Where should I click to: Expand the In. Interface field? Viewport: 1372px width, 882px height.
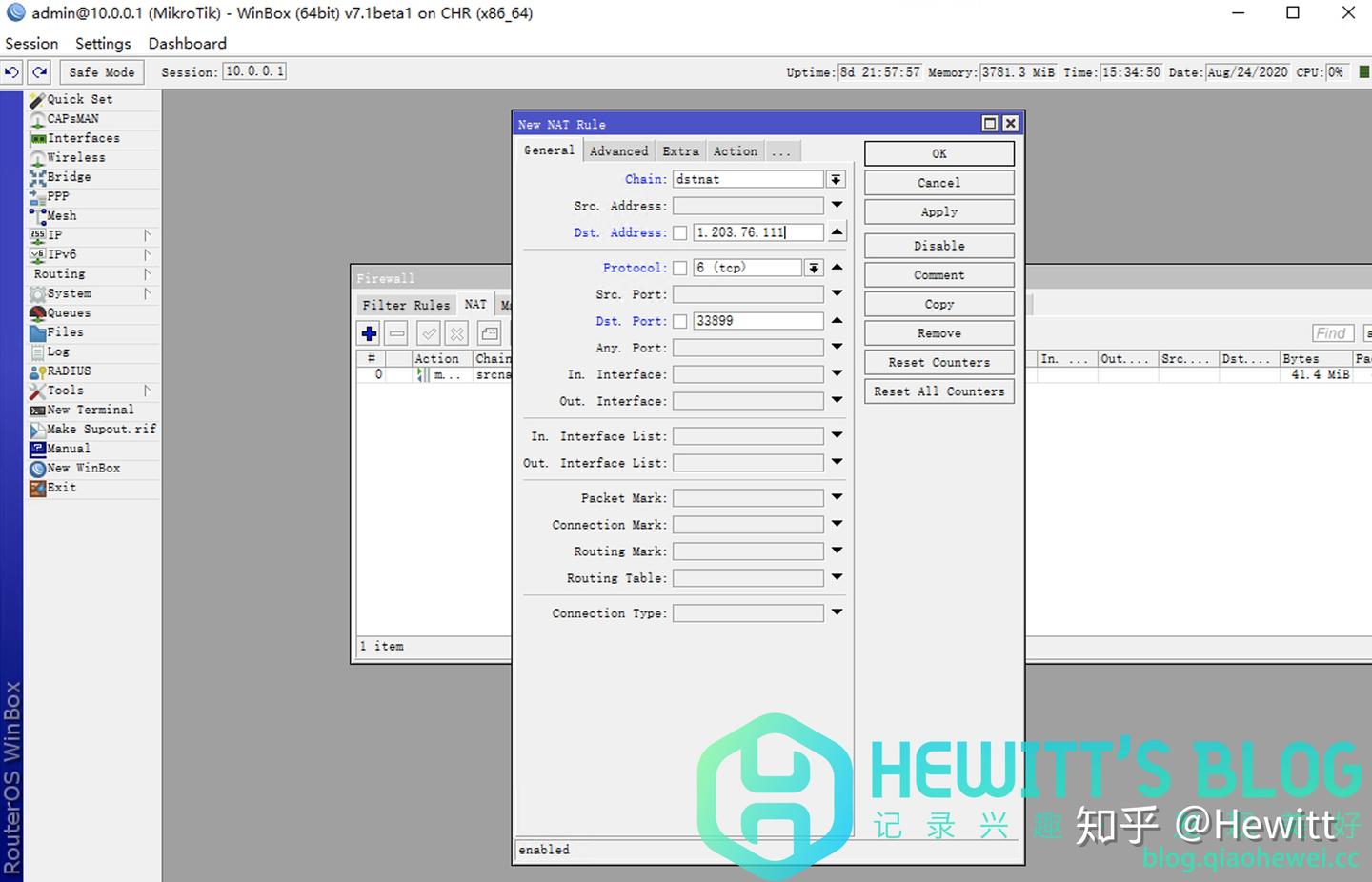coord(837,373)
